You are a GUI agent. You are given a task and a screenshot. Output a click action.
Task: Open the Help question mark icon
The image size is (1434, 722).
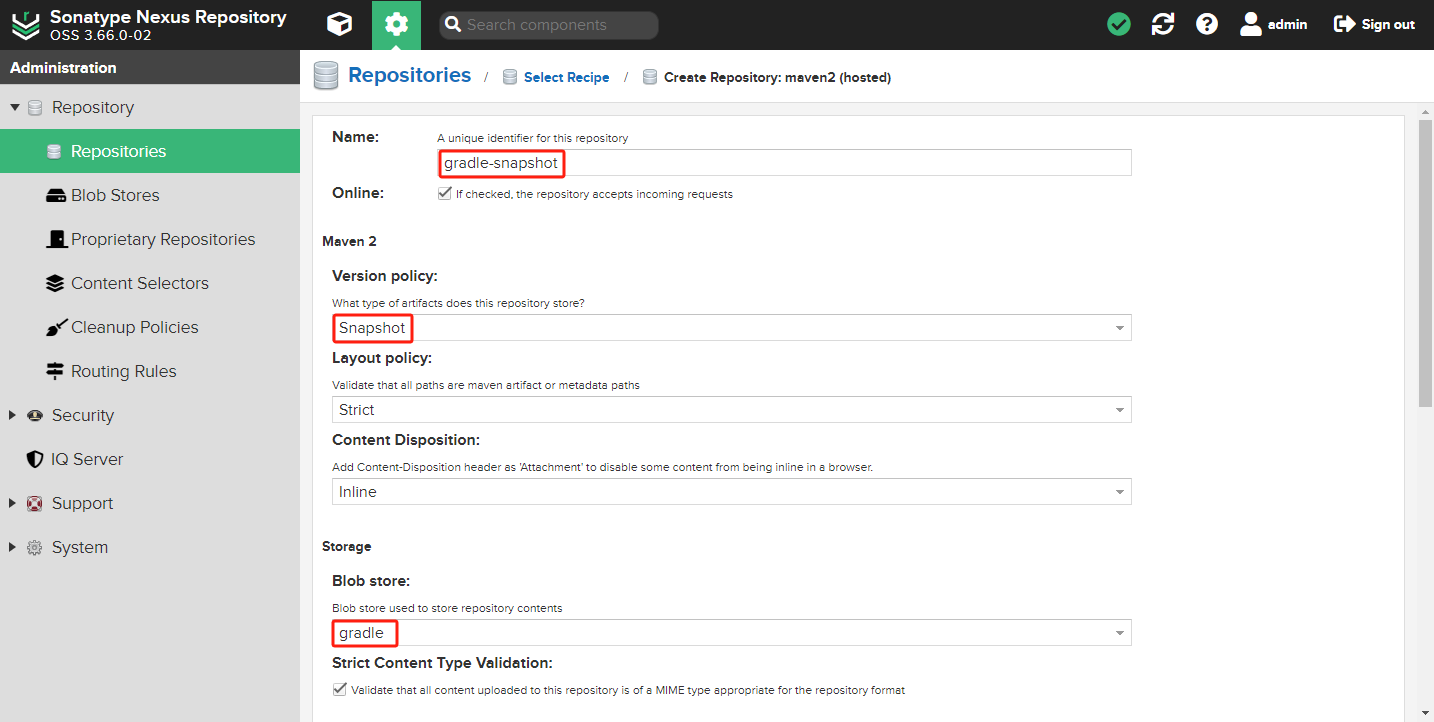[x=1207, y=25]
